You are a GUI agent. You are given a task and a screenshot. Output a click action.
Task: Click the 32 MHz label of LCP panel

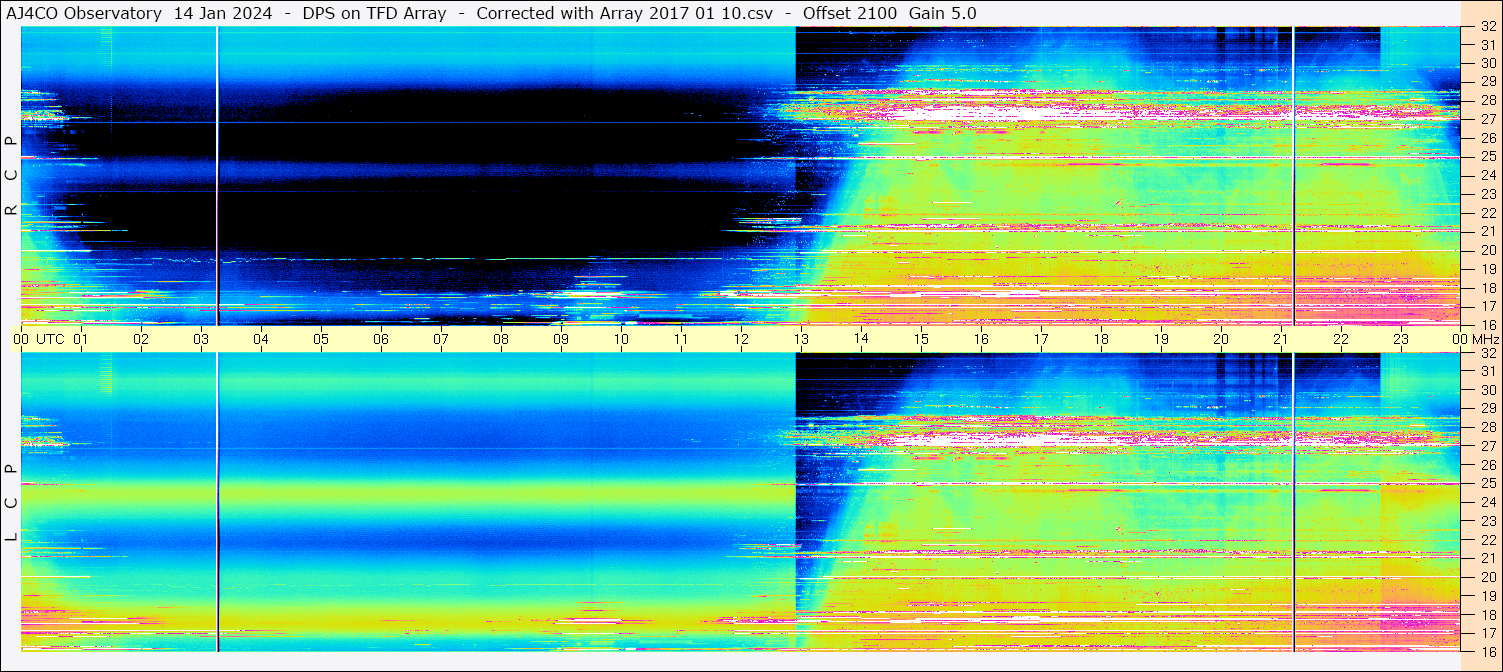(x=1488, y=353)
